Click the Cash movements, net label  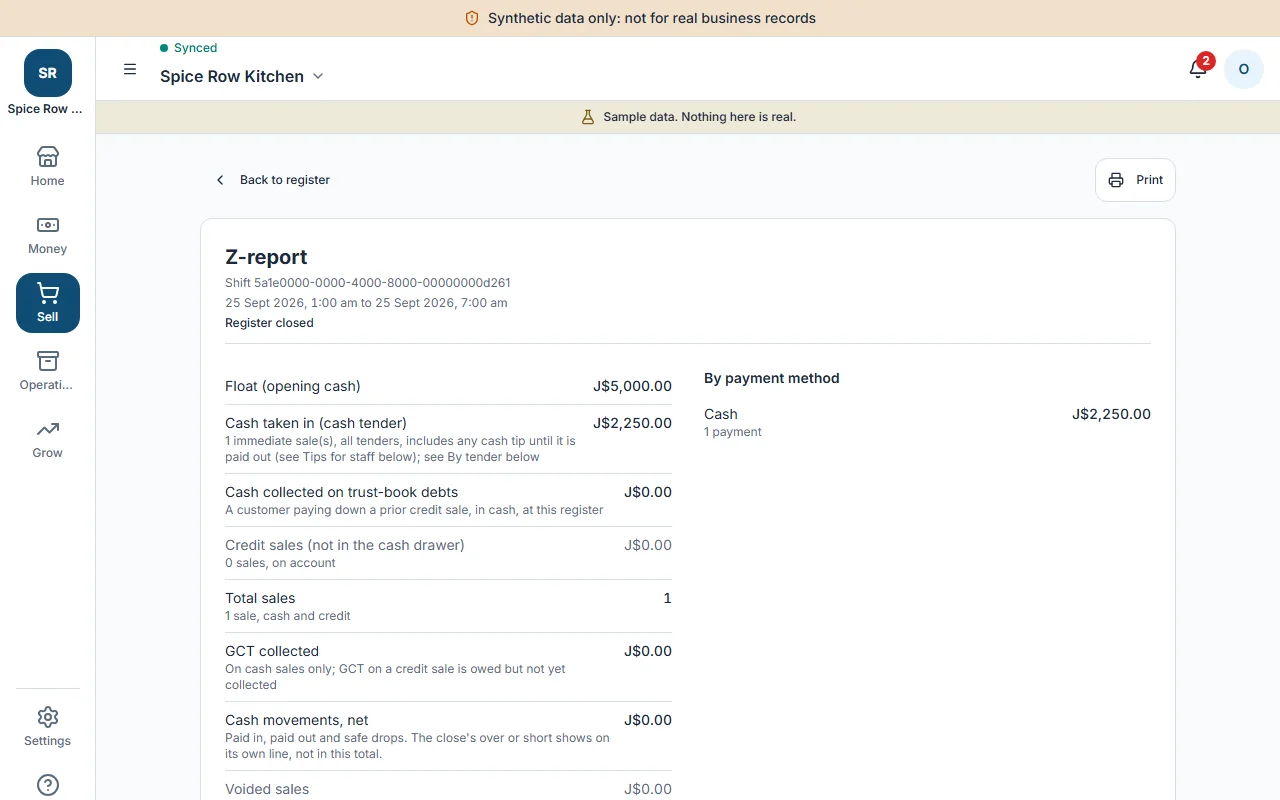[x=297, y=720]
